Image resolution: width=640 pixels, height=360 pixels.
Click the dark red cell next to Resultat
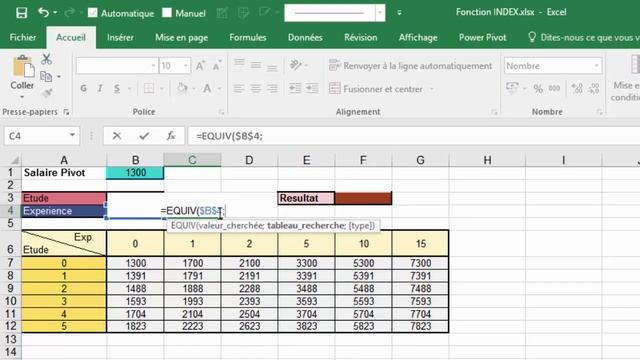363,198
